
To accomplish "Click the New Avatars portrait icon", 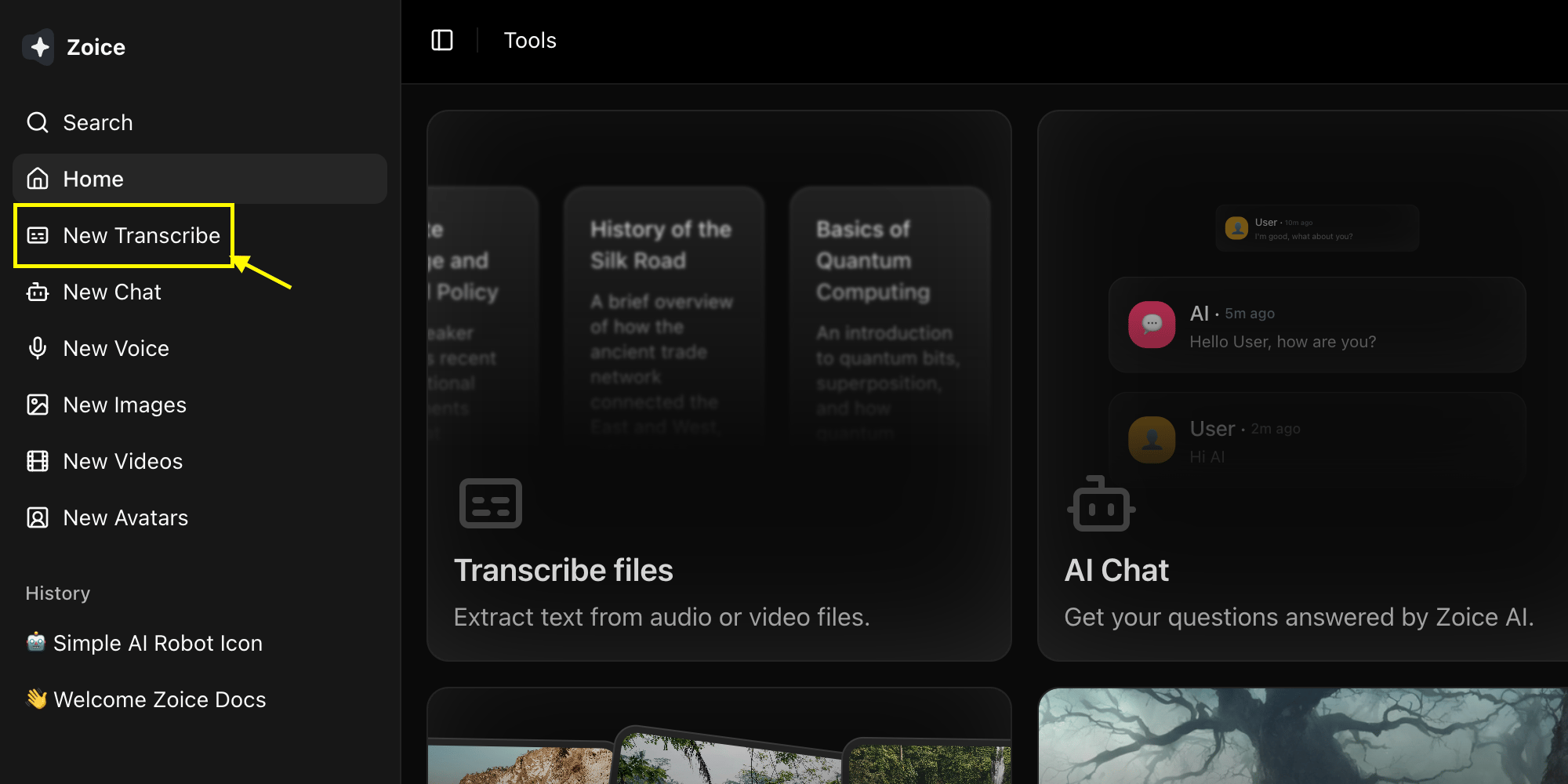I will pyautogui.click(x=38, y=517).
